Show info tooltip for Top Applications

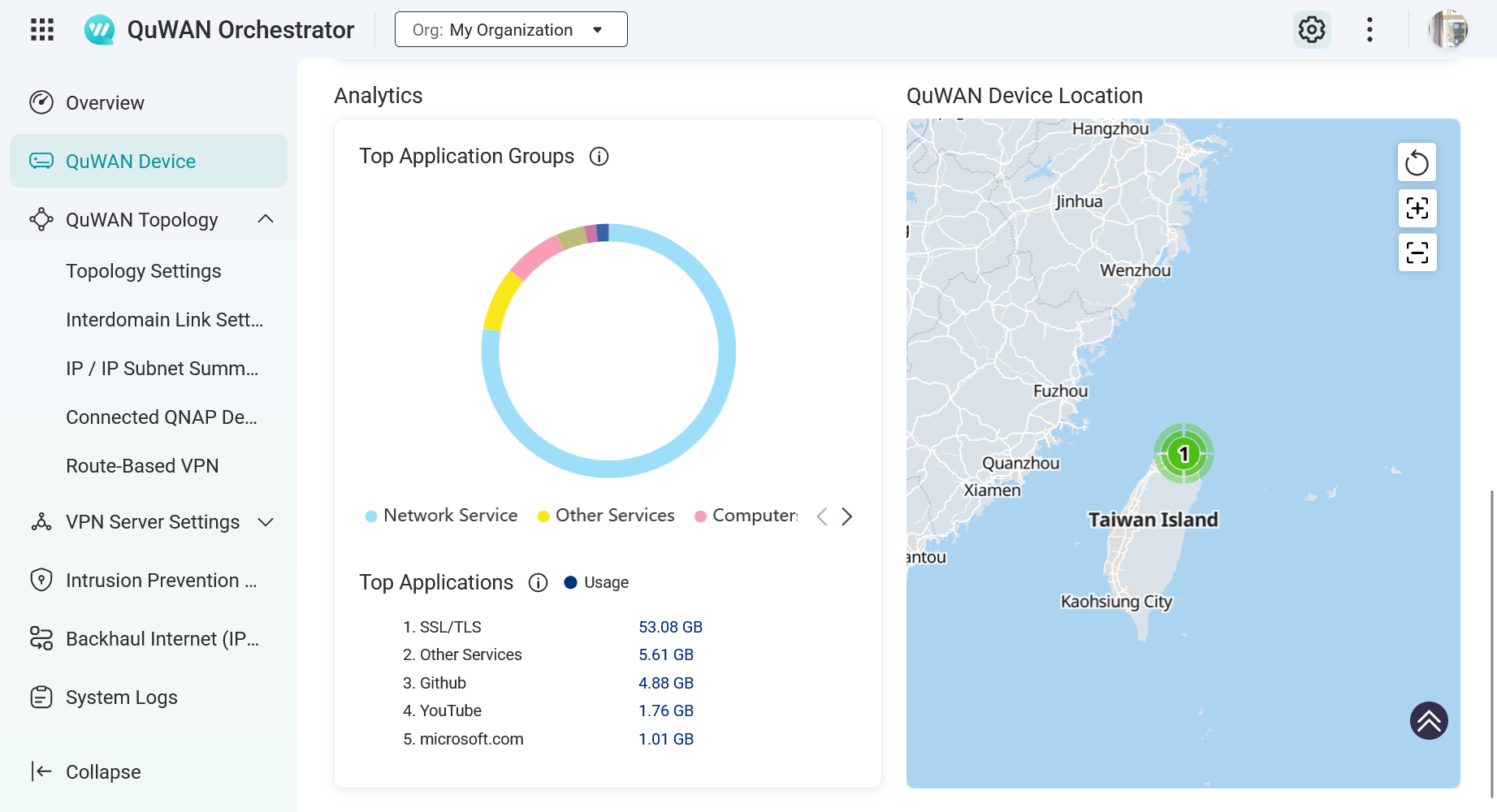point(538,583)
